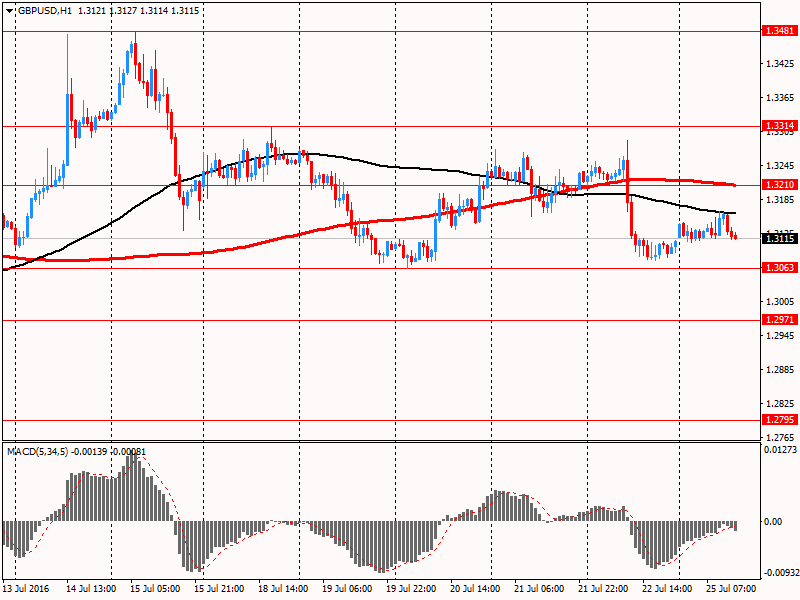Image resolution: width=800 pixels, height=600 pixels.
Task: Click the MACD reading -0.00139 value
Action: point(89,452)
